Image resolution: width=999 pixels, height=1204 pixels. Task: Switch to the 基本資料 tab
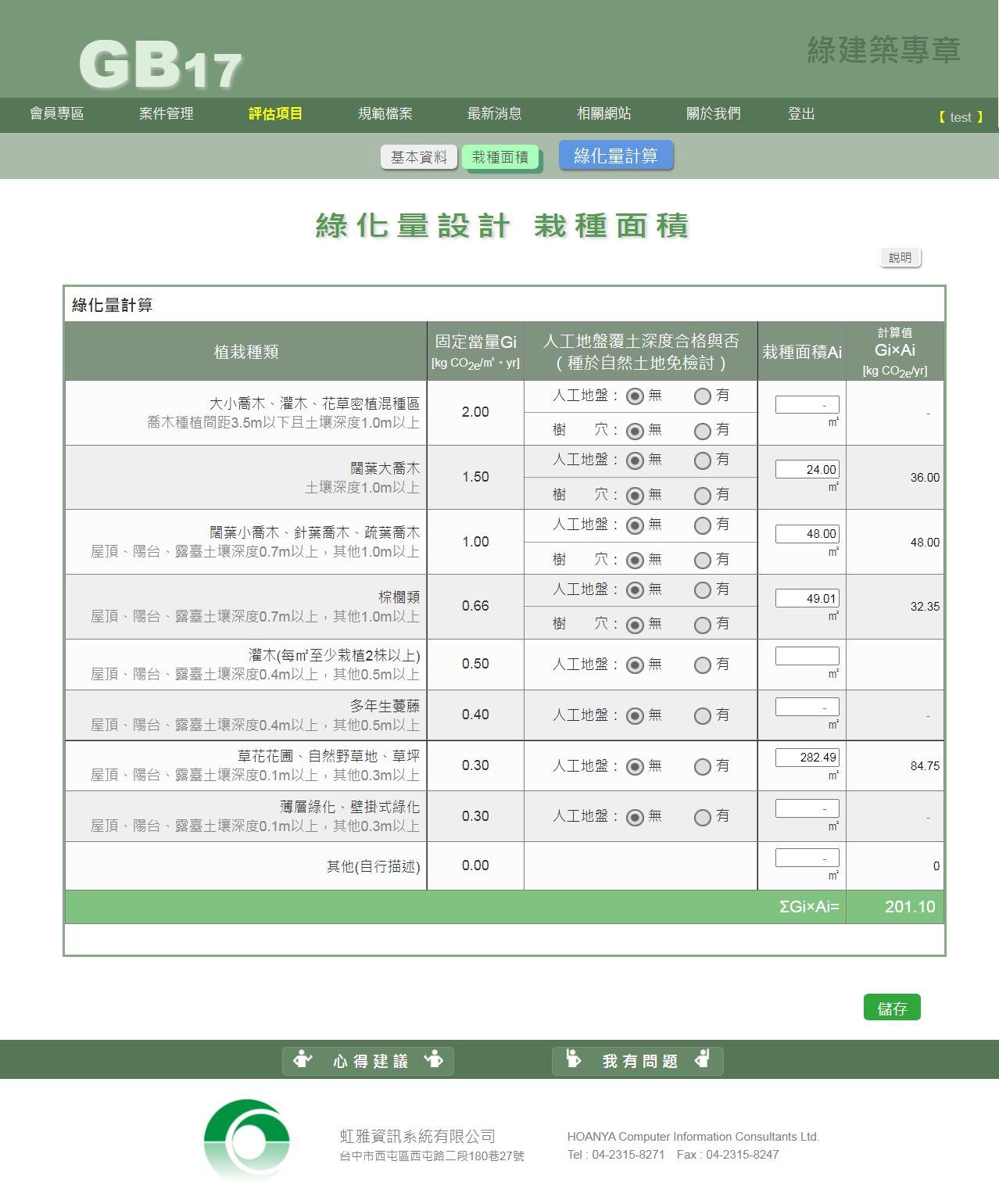(419, 157)
